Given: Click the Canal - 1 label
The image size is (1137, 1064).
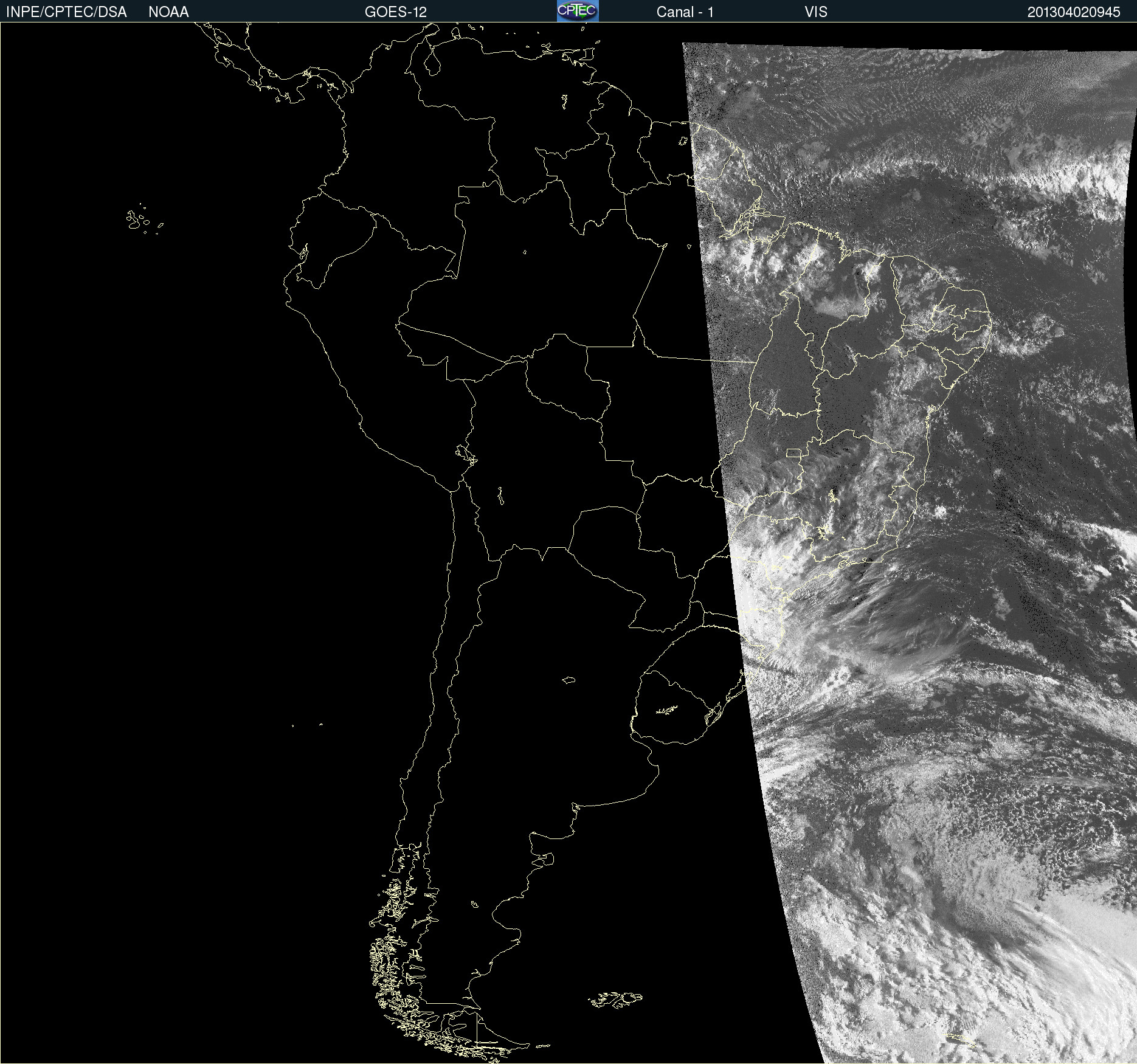Looking at the screenshot, I should tap(685, 12).
